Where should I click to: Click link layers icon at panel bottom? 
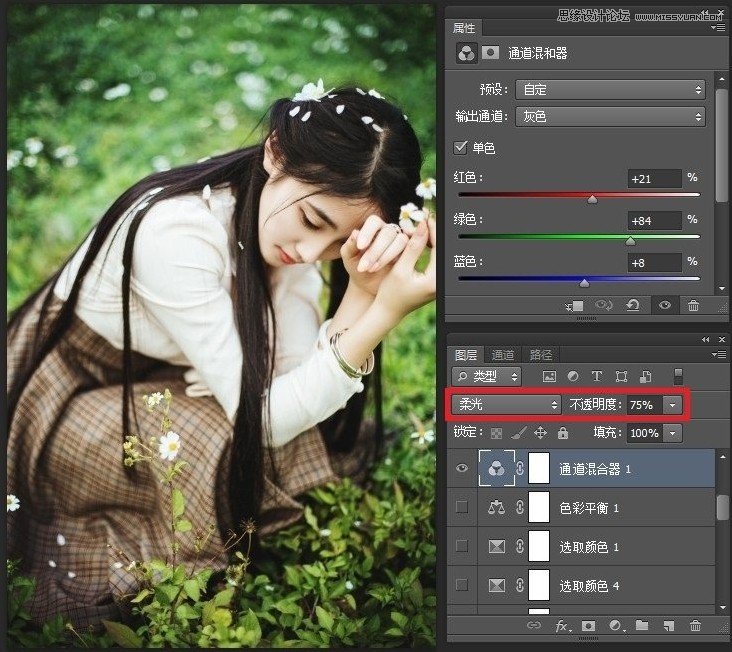click(x=534, y=625)
